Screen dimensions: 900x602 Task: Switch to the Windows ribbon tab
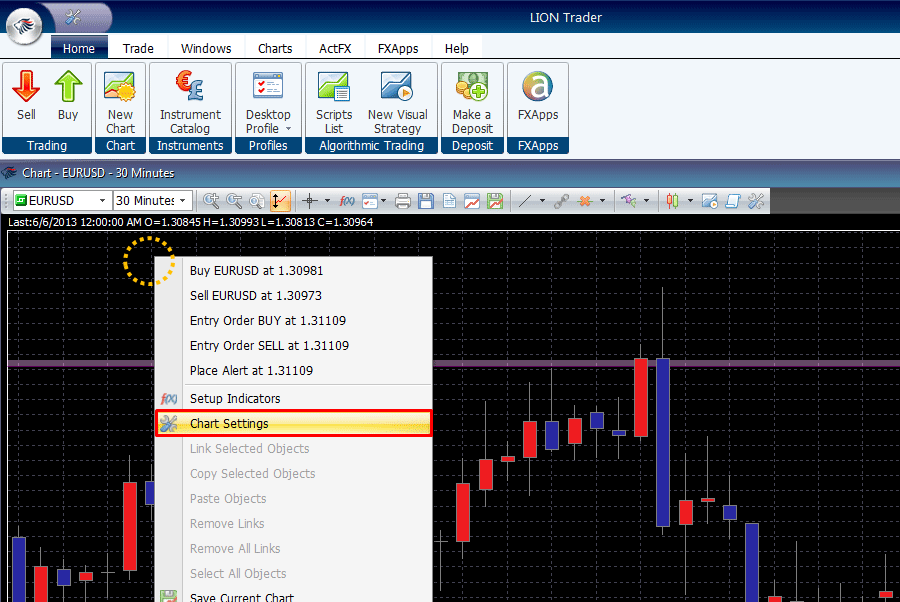pyautogui.click(x=206, y=48)
